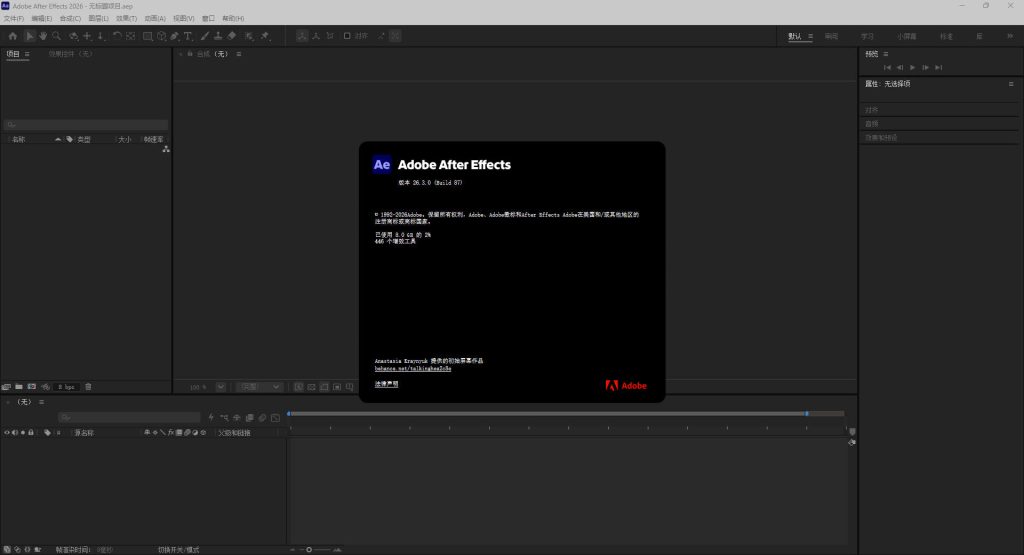Select the Eraser tool
The height and width of the screenshot is (555, 1024).
tap(232, 36)
